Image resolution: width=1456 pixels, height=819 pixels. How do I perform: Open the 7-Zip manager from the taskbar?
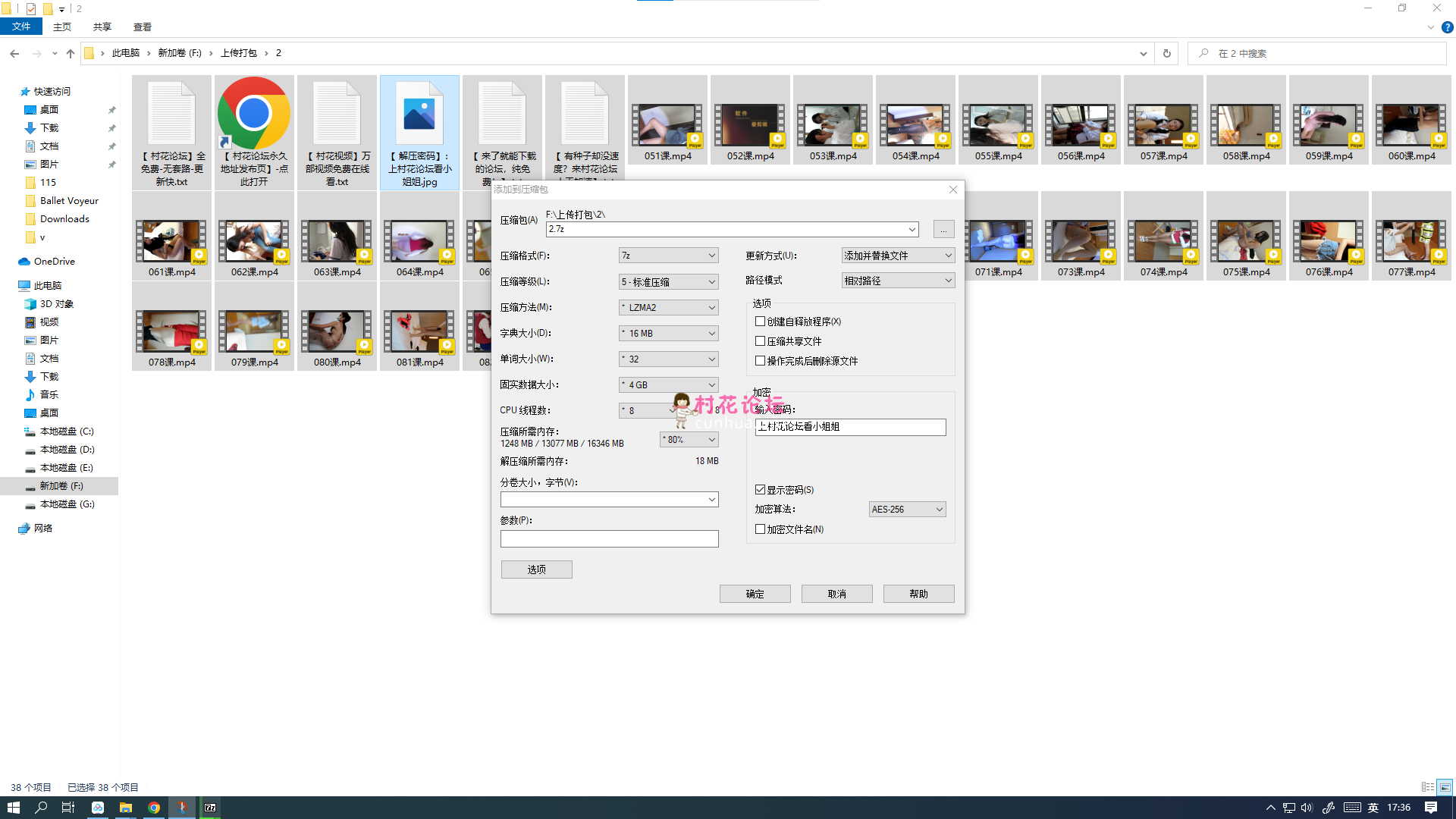pos(210,807)
